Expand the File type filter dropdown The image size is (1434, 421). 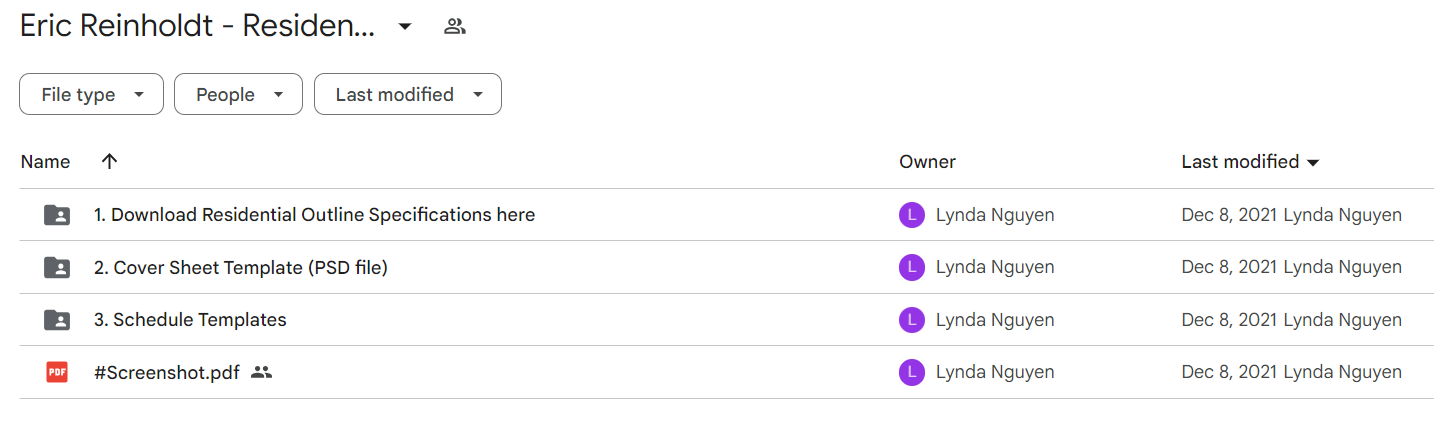(91, 95)
